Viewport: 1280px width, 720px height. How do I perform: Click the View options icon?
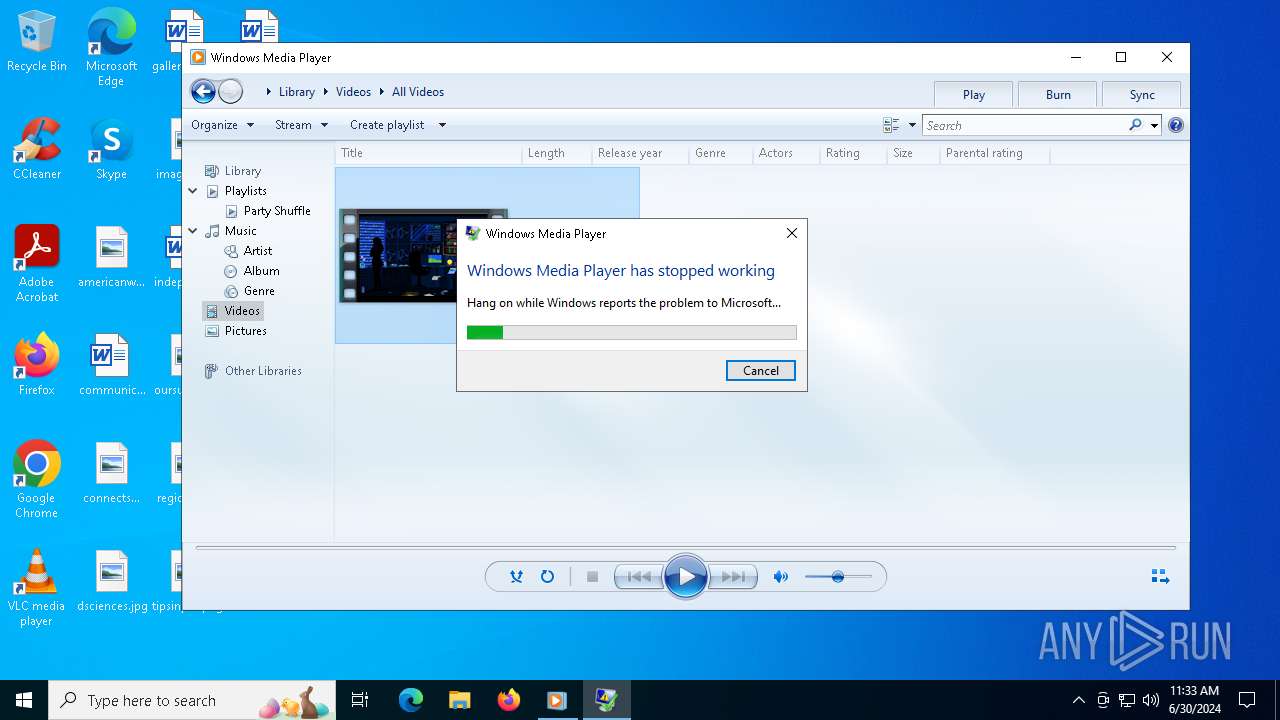pyautogui.click(x=891, y=125)
